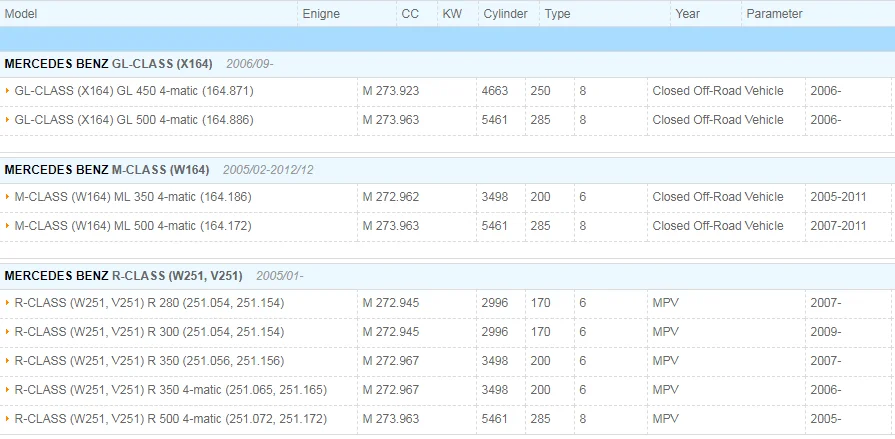This screenshot has width=895, height=439.
Task: Select M-CLASS (W164) ML 500 4-matic (164.172)
Action: point(133,226)
